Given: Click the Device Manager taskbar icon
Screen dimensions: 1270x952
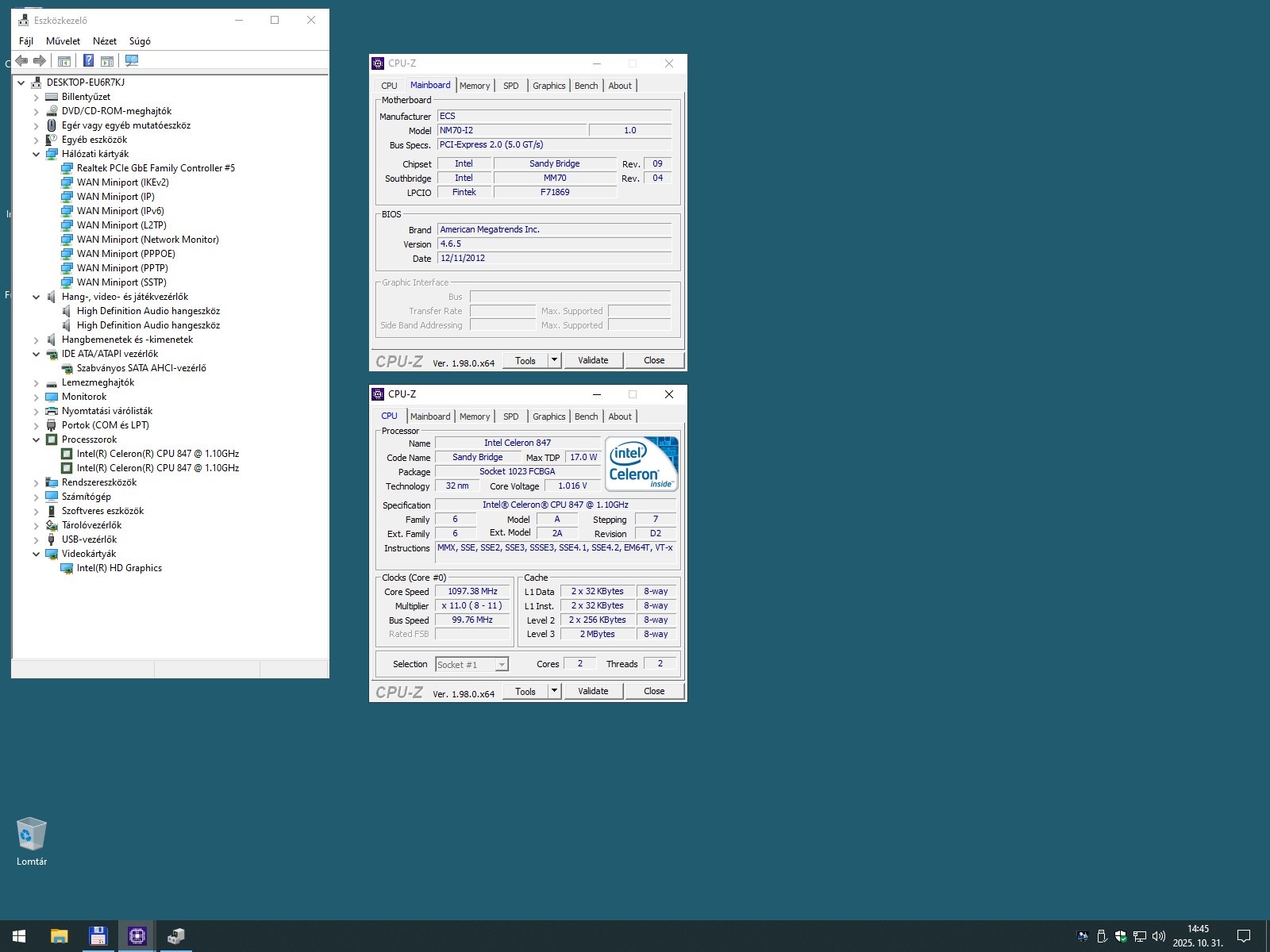Looking at the screenshot, I should pos(176,936).
